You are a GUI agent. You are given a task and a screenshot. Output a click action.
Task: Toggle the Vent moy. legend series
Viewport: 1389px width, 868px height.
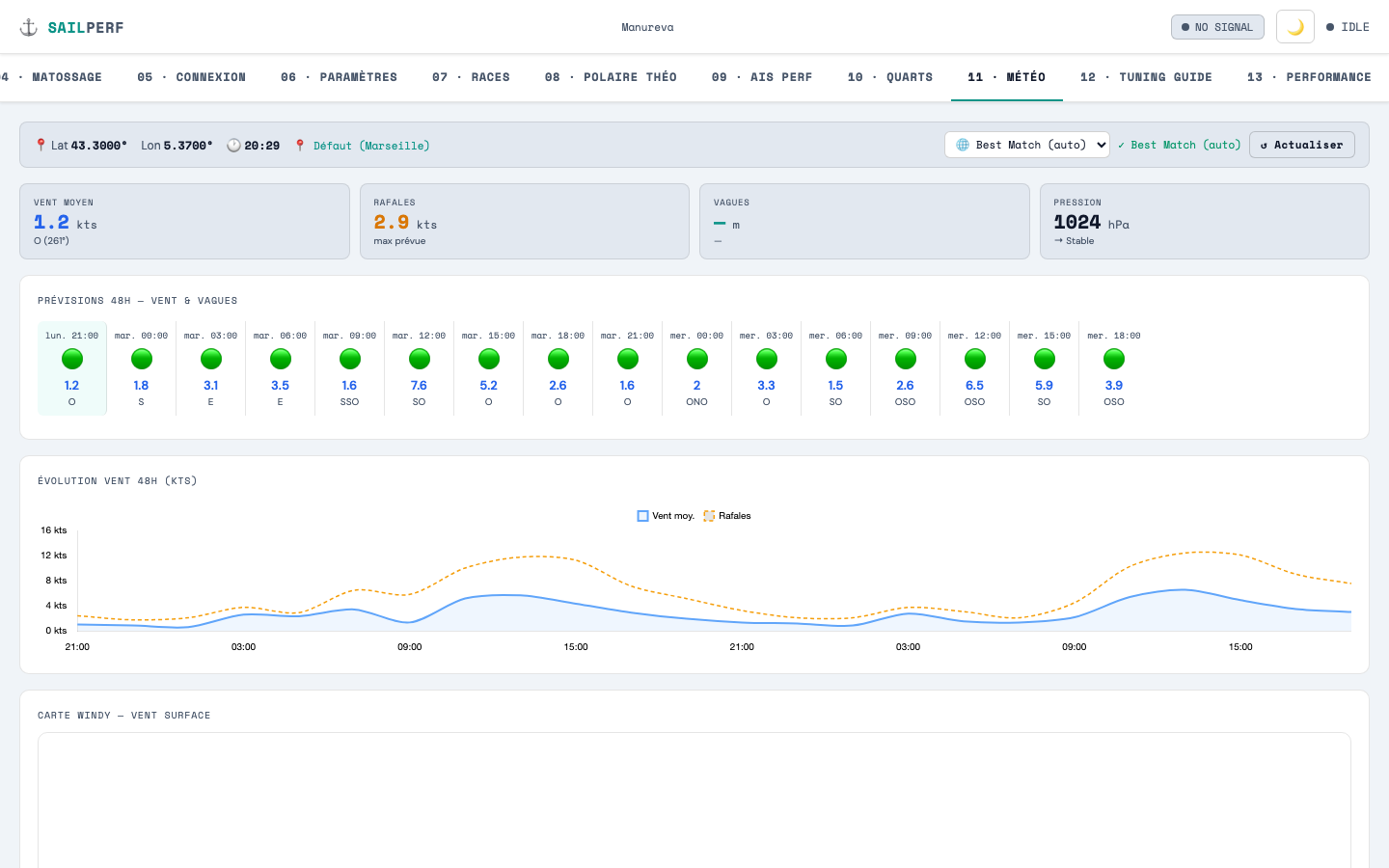pos(666,516)
